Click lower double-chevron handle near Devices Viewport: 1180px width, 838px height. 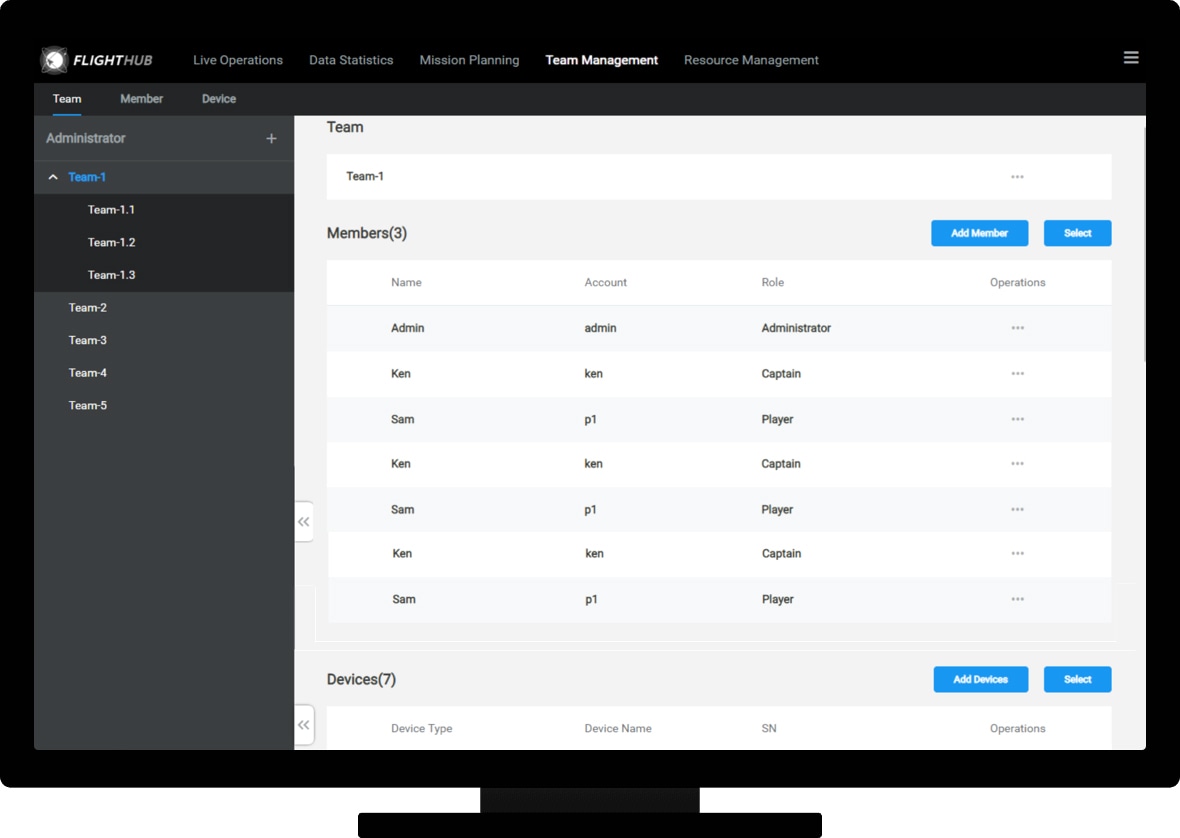pyautogui.click(x=304, y=725)
